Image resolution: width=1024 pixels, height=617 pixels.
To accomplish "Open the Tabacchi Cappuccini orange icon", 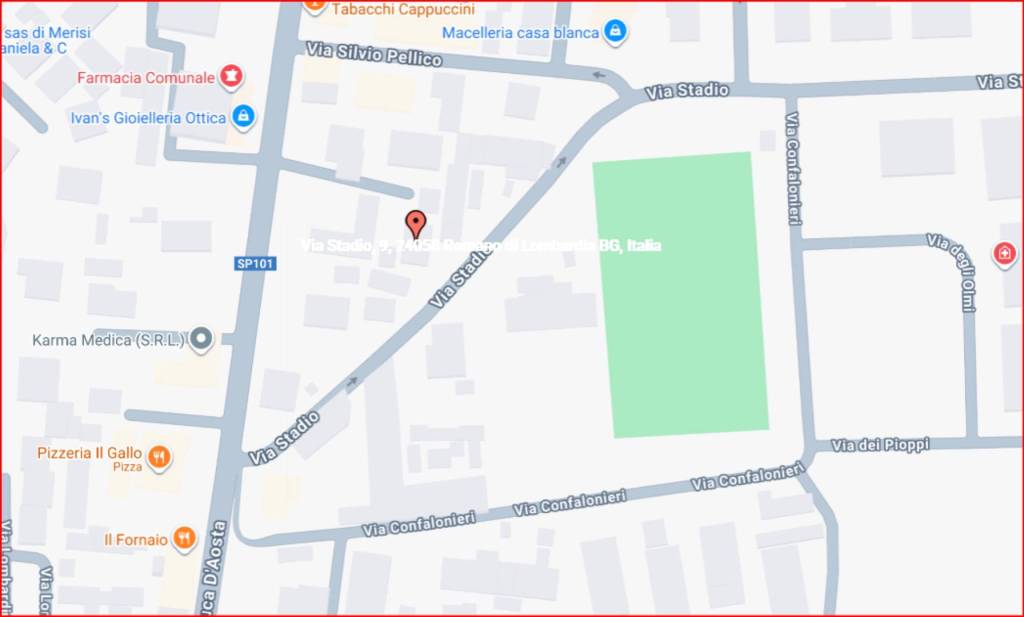I will (315, 6).
